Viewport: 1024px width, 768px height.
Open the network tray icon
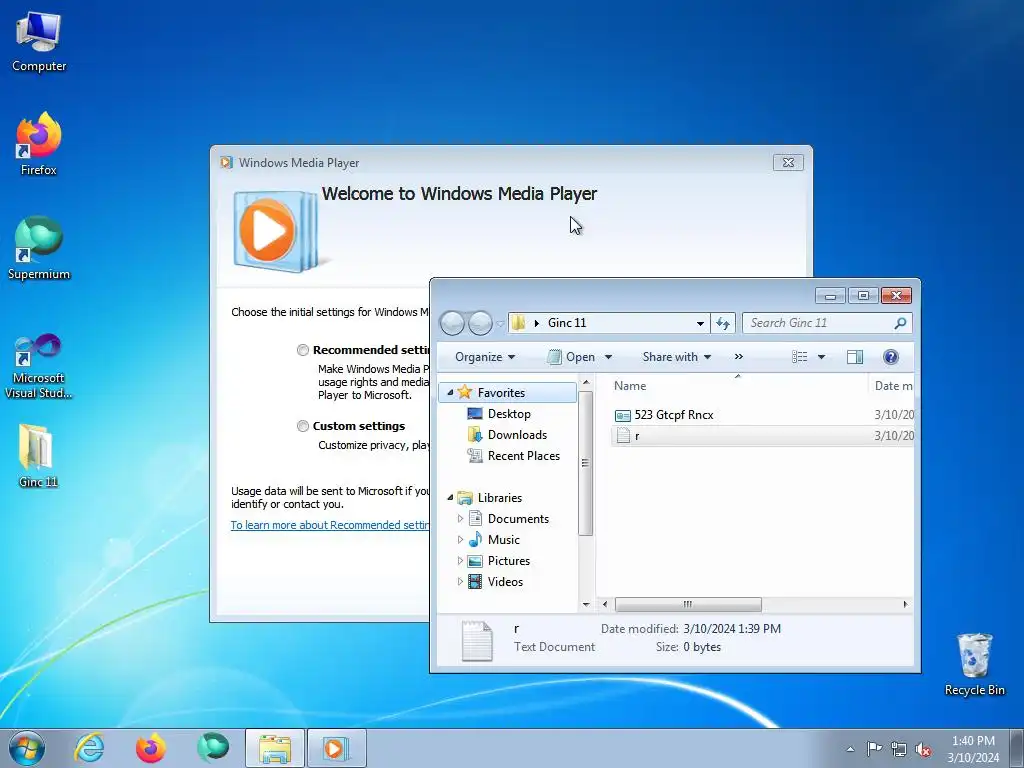point(899,749)
